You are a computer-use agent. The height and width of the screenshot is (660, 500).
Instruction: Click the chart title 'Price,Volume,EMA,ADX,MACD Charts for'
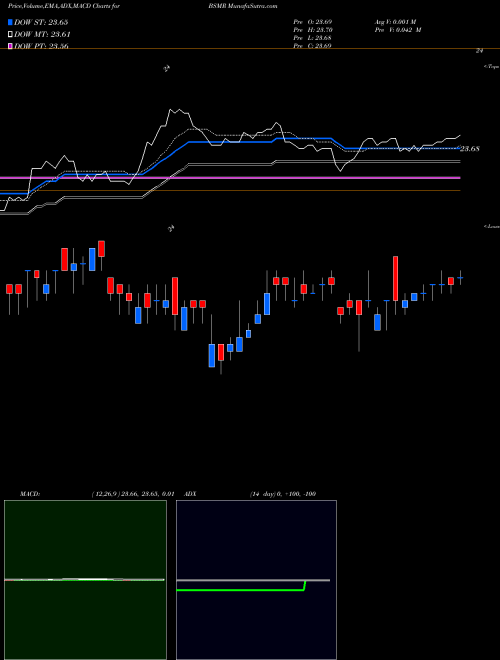pyautogui.click(x=64, y=7)
